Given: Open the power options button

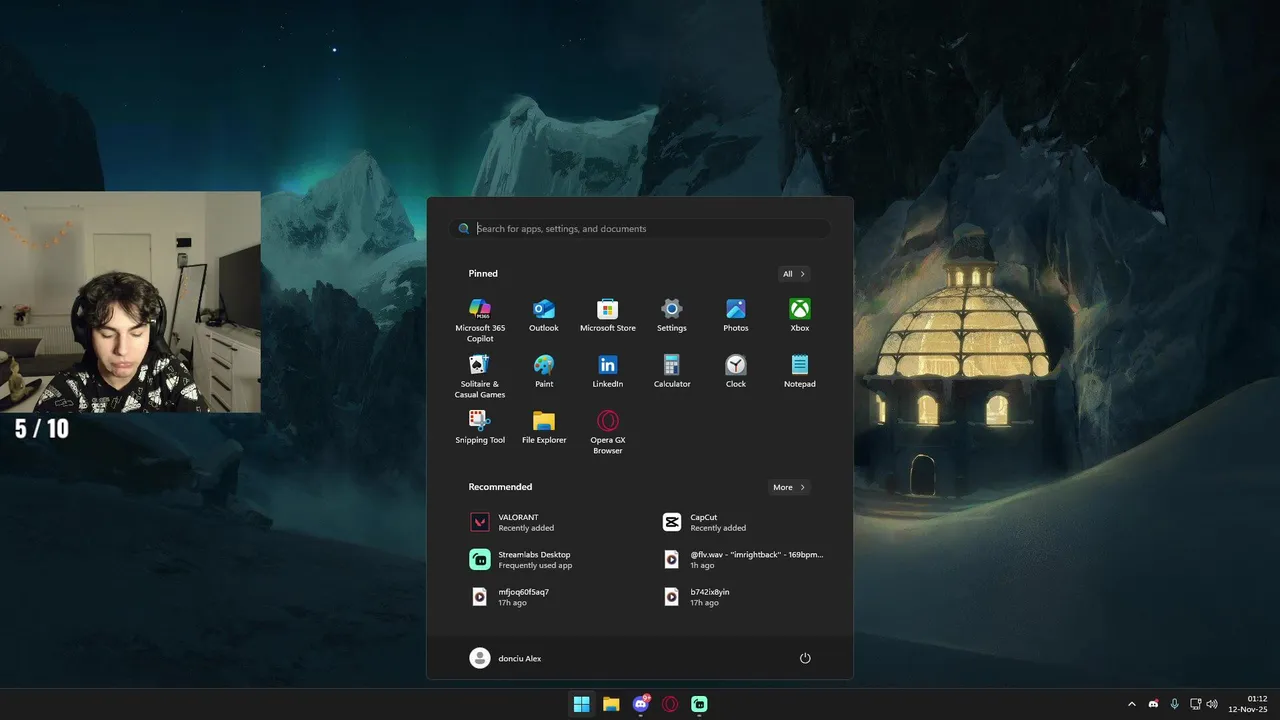Looking at the screenshot, I should 805,658.
